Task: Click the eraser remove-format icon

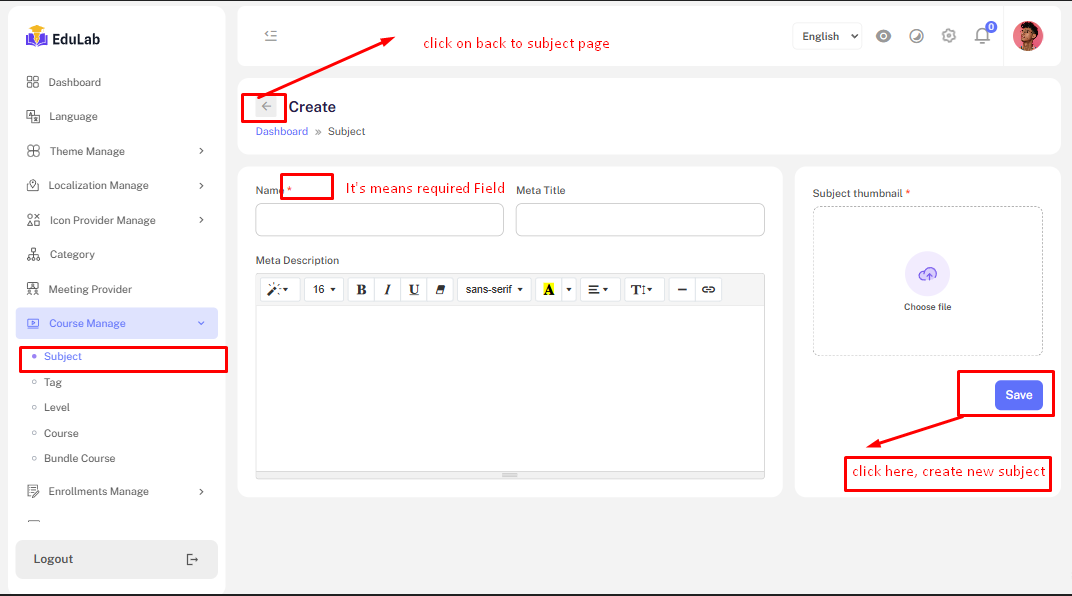Action: (440, 290)
